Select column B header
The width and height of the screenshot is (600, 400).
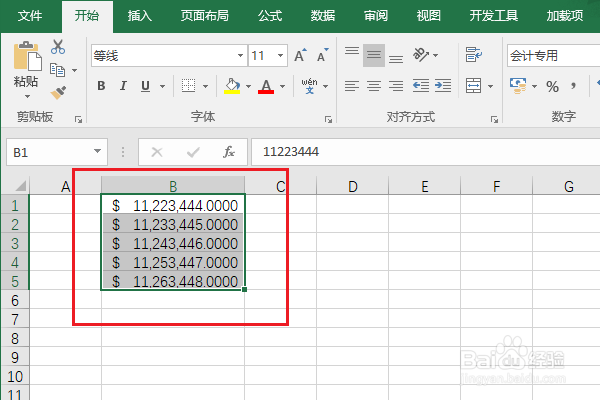[x=173, y=186]
